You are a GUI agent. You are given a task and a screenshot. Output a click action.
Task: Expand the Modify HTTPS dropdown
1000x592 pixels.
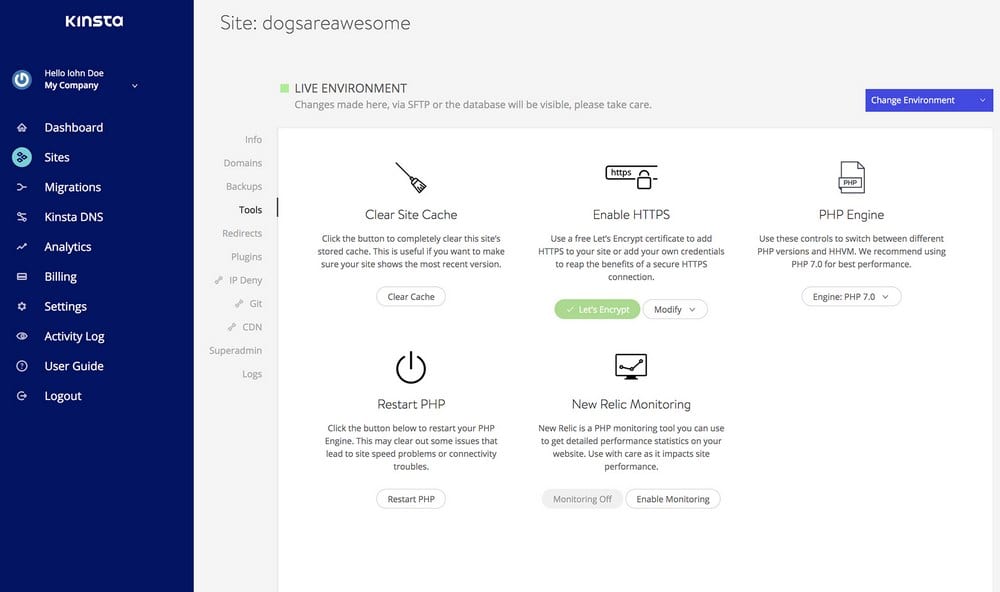pos(675,309)
